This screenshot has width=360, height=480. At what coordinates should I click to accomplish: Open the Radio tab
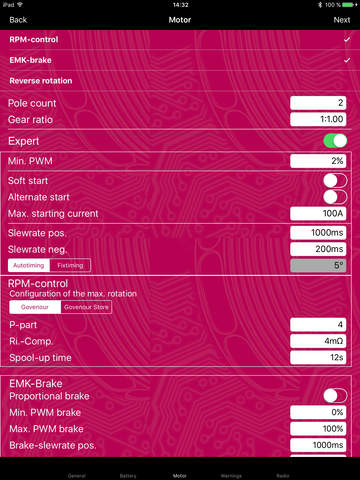[283, 476]
